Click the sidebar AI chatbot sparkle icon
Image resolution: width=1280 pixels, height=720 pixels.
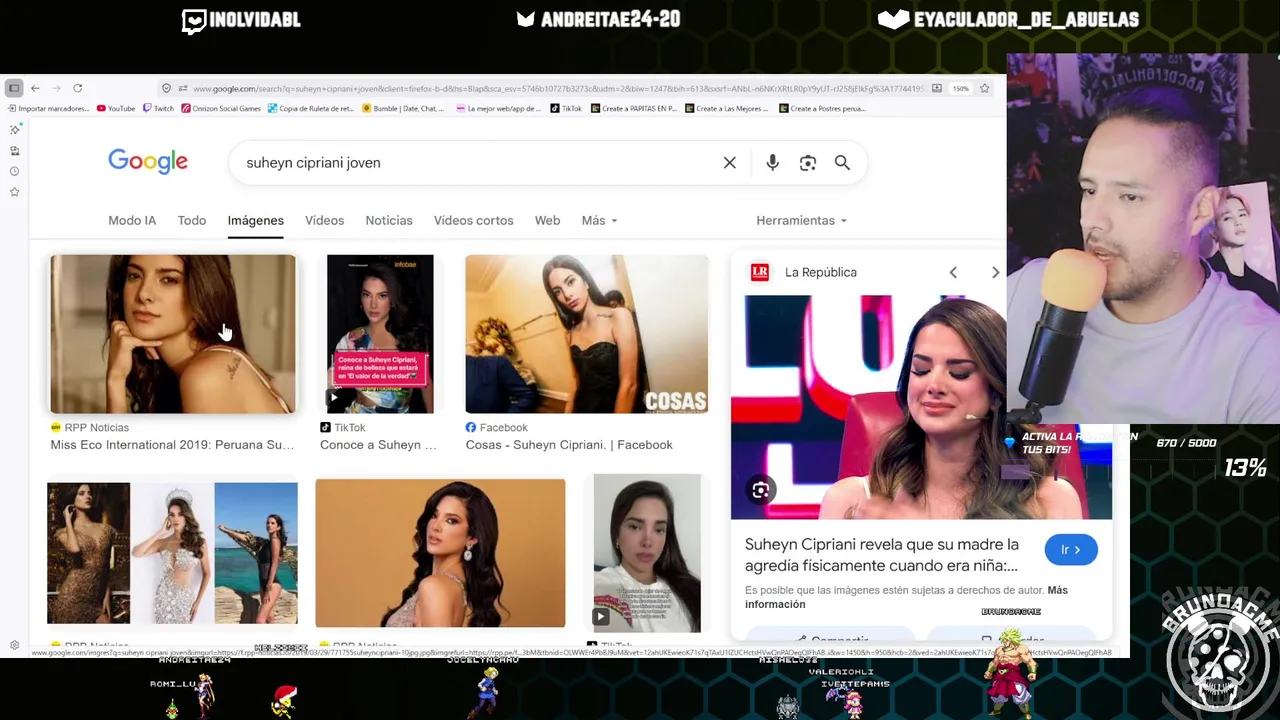click(14, 129)
